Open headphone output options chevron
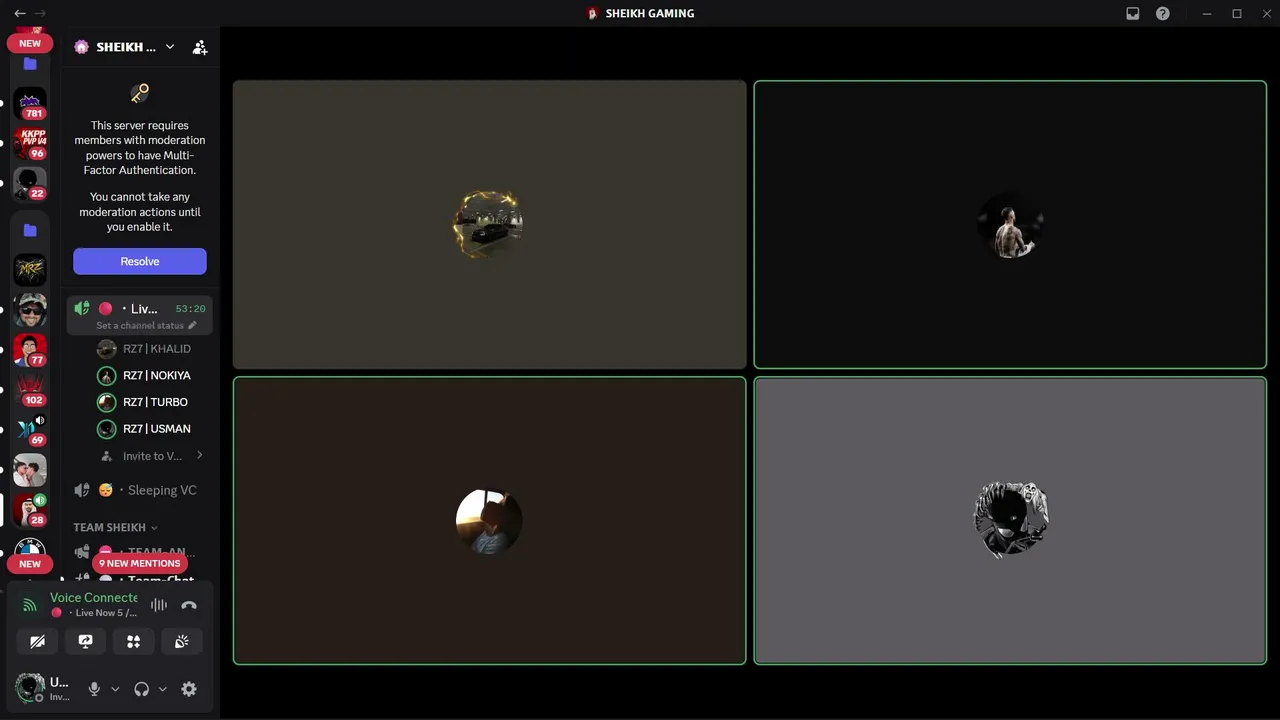The height and width of the screenshot is (720, 1280). coord(162,689)
